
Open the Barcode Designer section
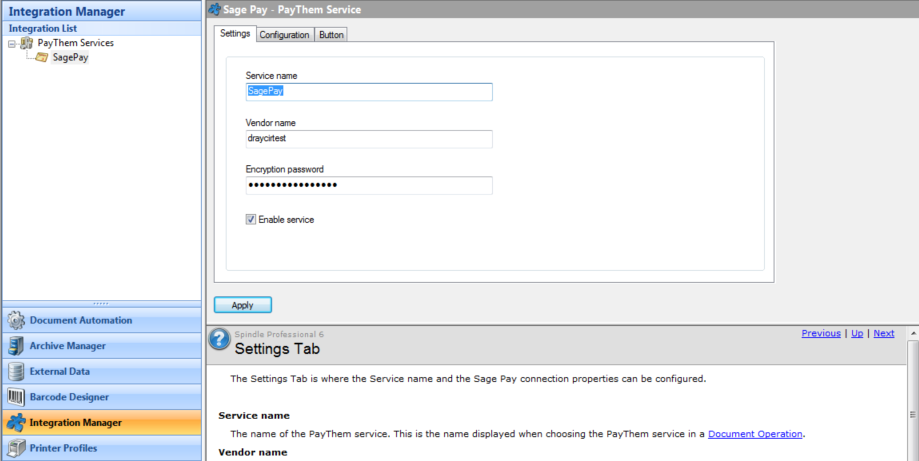102,397
